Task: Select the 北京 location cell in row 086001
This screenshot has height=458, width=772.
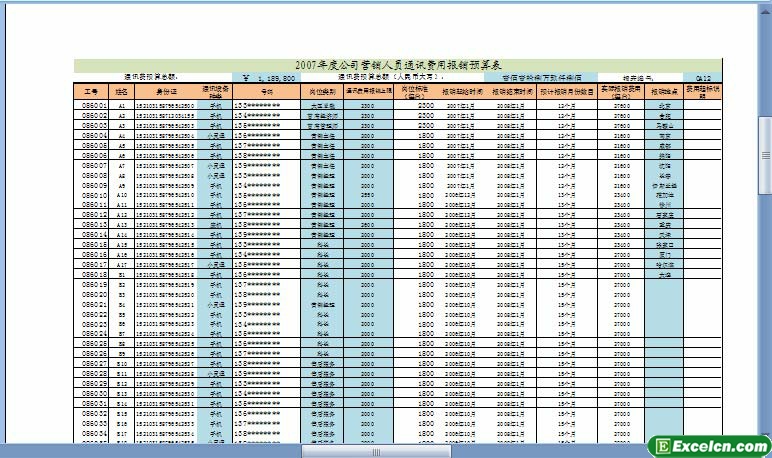Action: [664, 105]
